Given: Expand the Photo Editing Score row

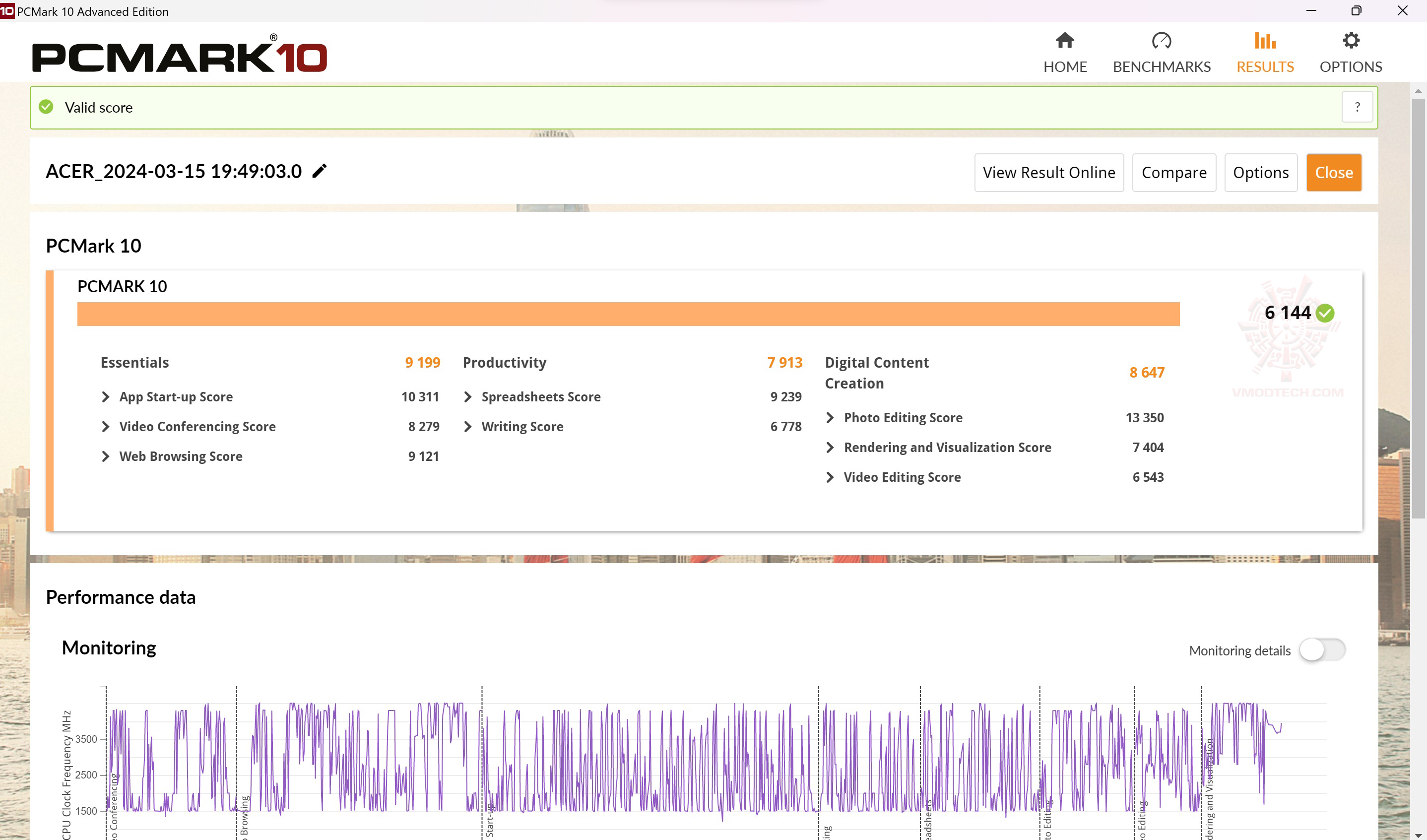Looking at the screenshot, I should coord(830,418).
